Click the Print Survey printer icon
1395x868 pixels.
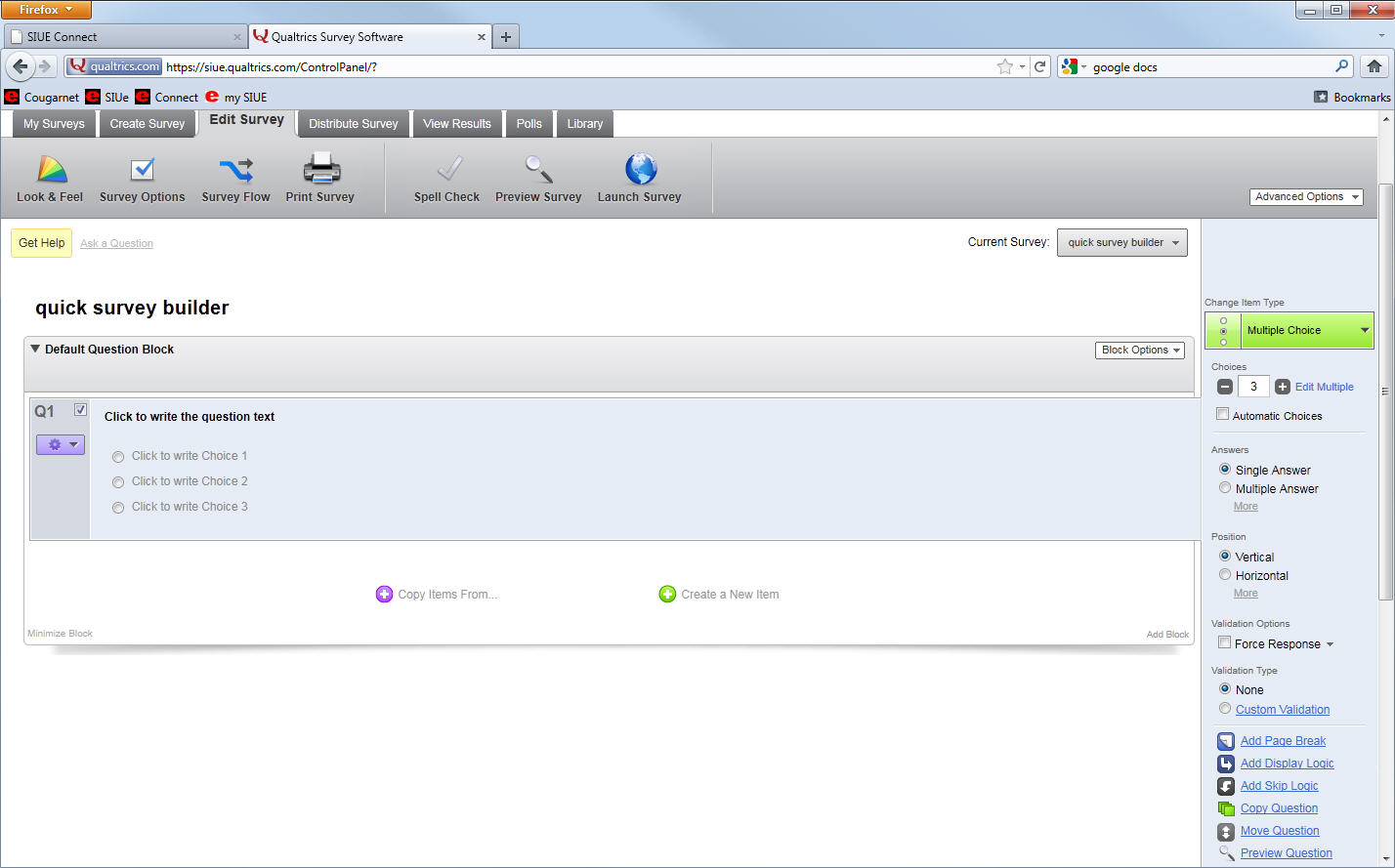click(320, 170)
